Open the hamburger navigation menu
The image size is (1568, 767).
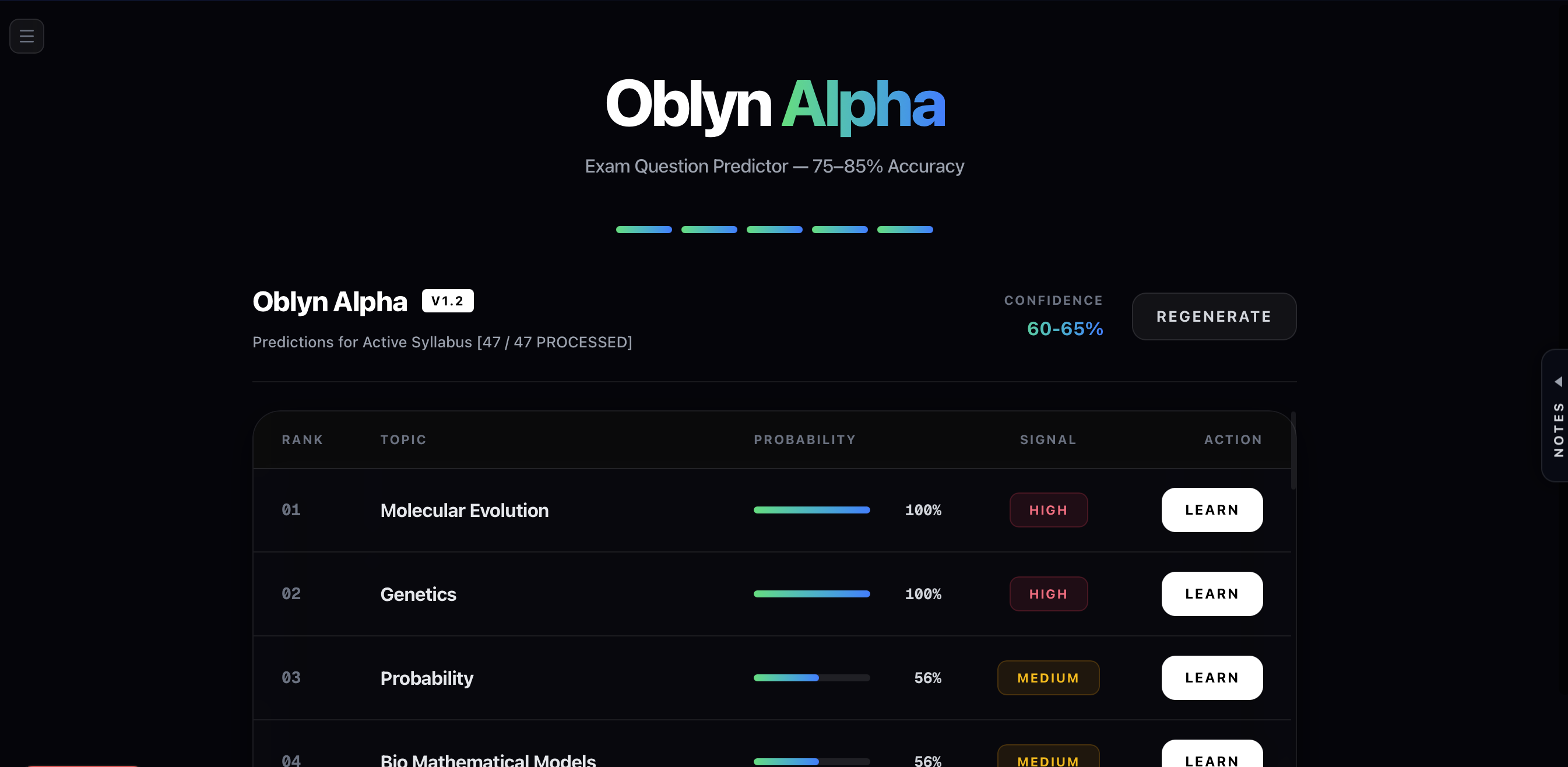click(x=26, y=36)
